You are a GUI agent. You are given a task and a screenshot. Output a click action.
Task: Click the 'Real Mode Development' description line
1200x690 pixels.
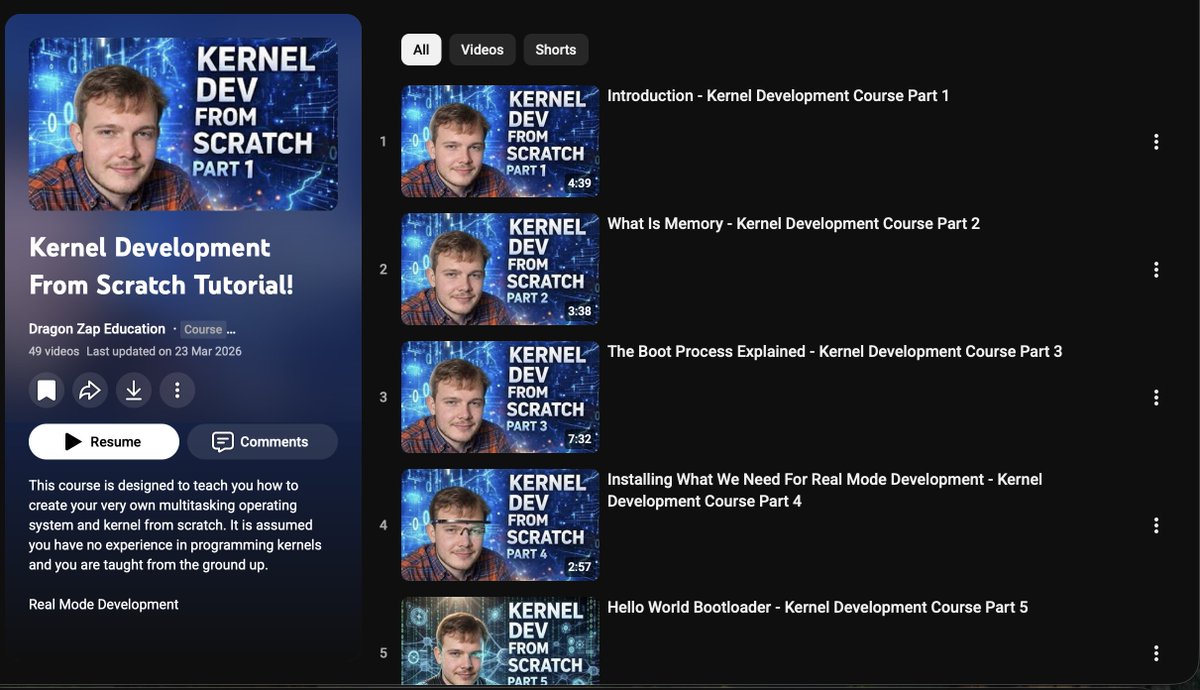pyautogui.click(x=104, y=604)
